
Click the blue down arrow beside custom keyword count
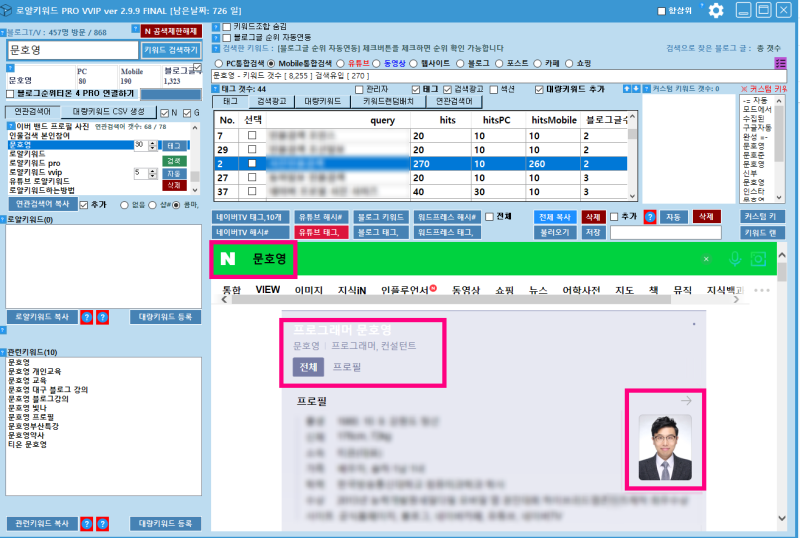[x=636, y=89]
